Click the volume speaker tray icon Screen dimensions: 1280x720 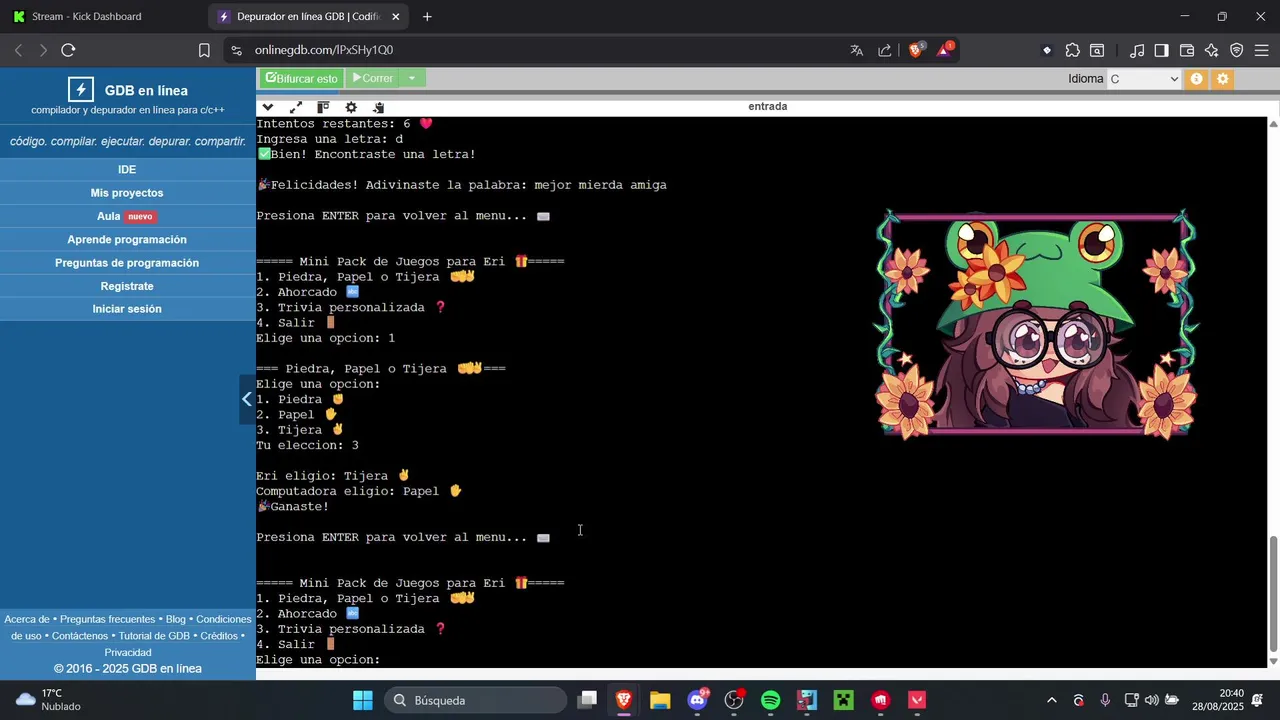(1152, 700)
